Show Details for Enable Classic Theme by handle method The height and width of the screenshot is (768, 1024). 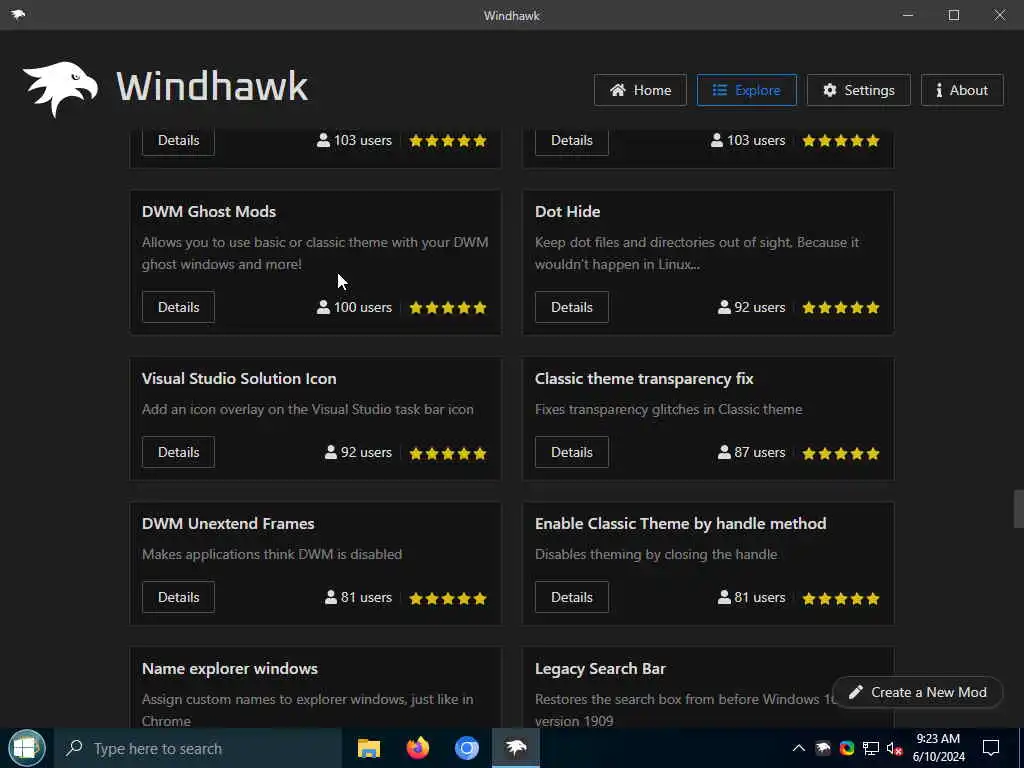click(x=571, y=597)
